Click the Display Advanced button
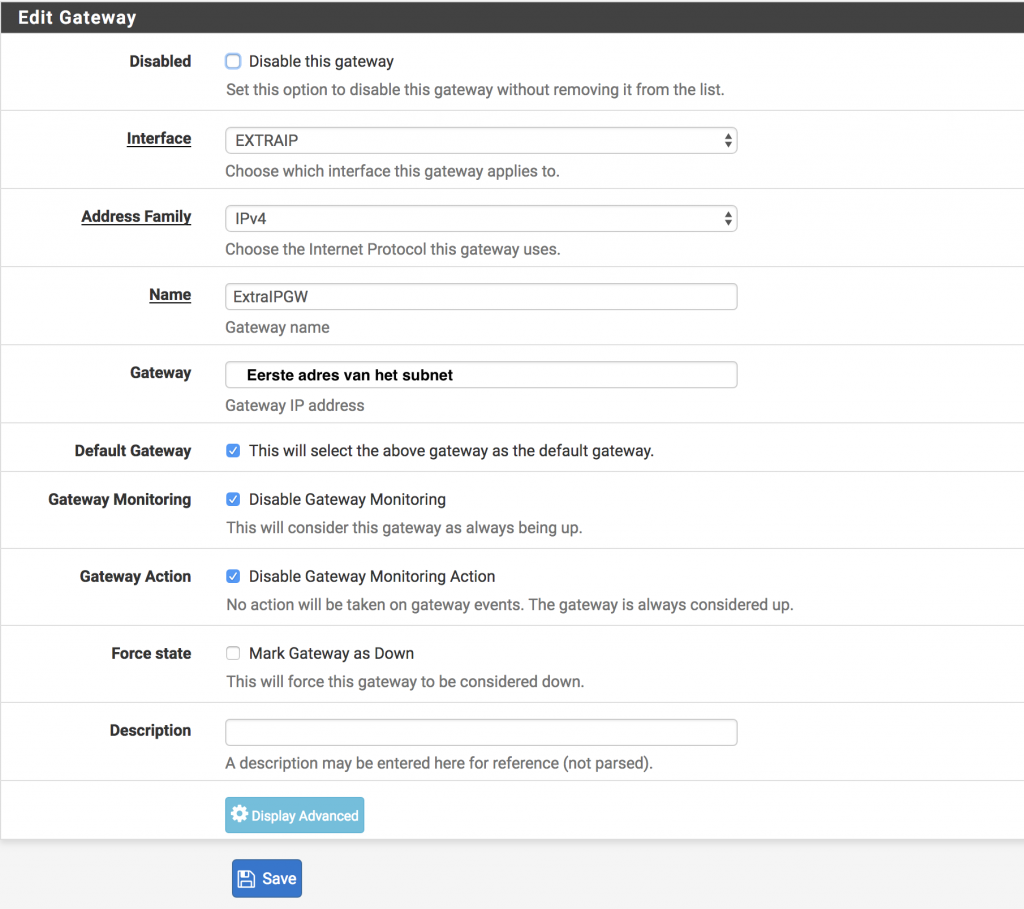Image resolution: width=1024 pixels, height=909 pixels. pos(295,815)
